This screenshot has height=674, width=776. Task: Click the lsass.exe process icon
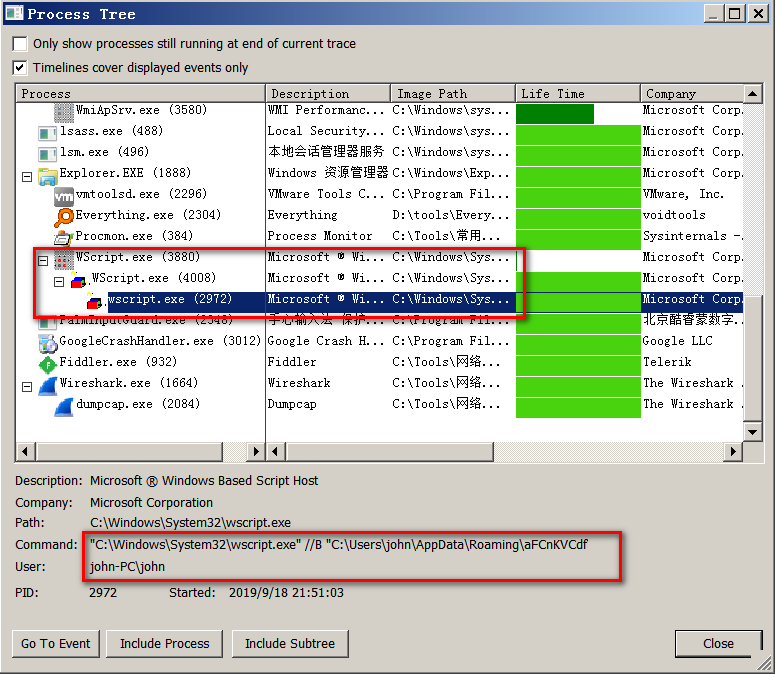48,133
